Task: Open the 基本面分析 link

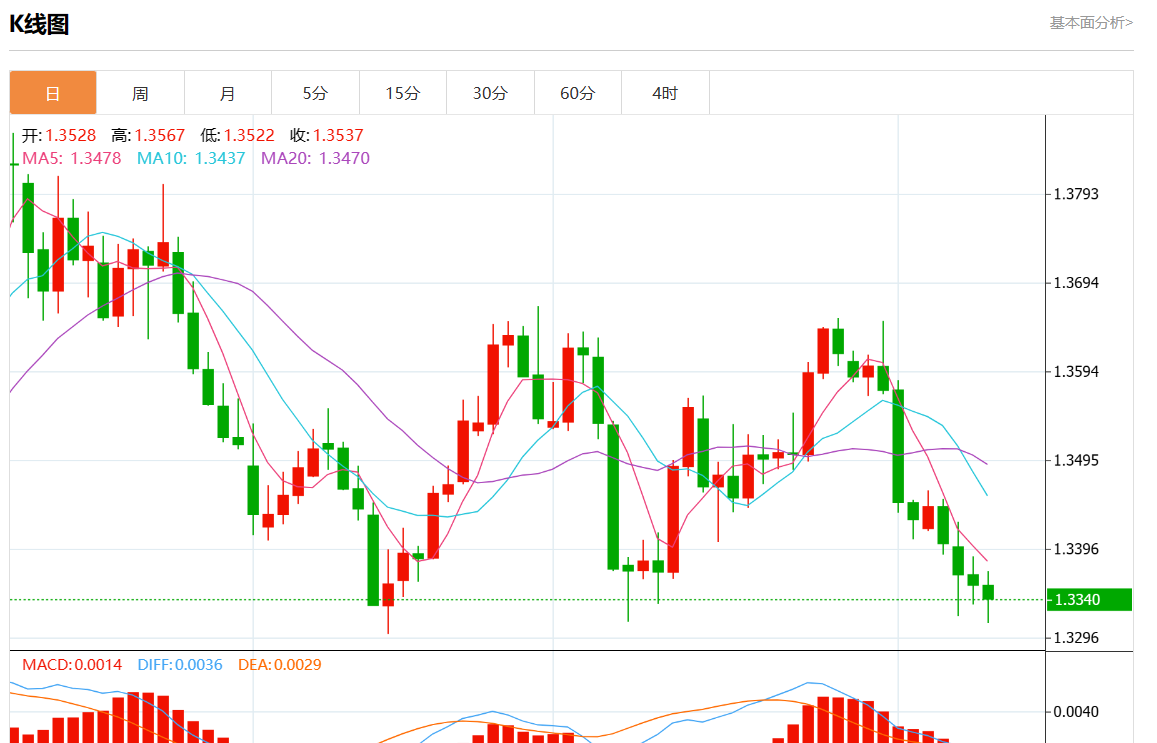Action: 1091,23
